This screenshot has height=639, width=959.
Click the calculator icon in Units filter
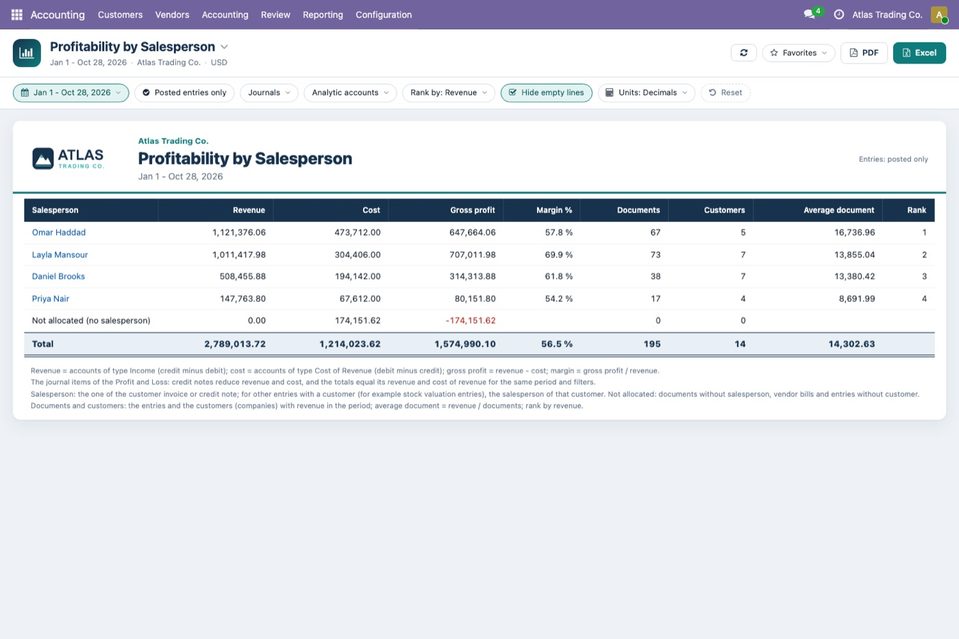[609, 93]
